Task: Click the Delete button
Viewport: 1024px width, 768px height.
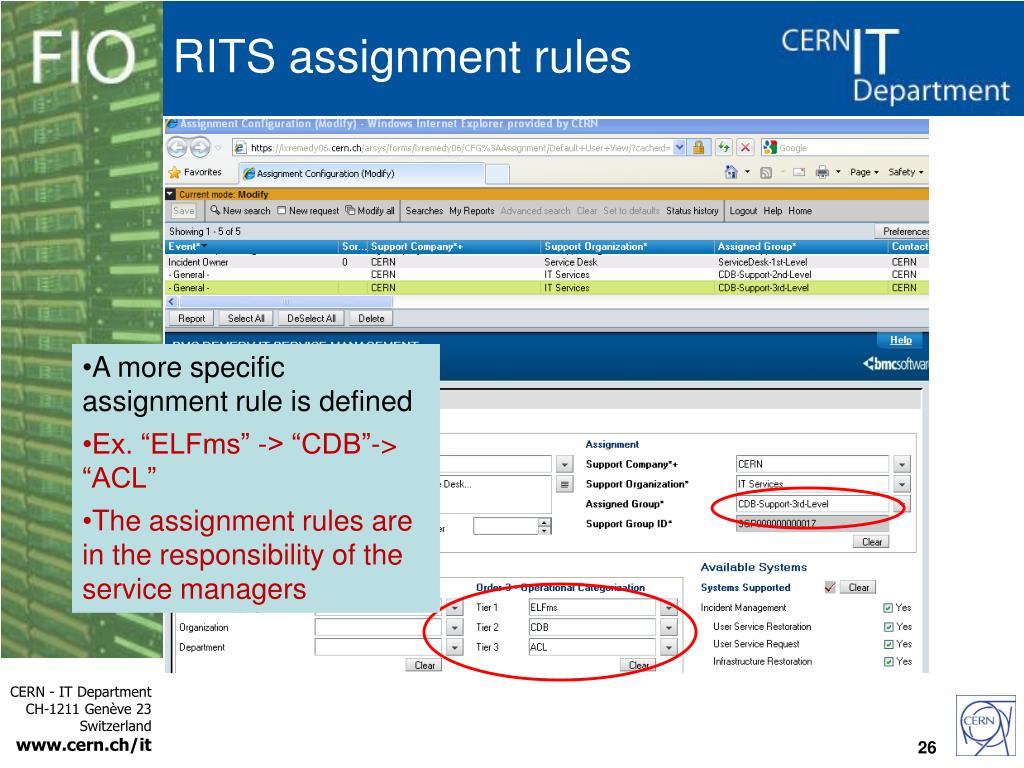Action: (x=371, y=319)
